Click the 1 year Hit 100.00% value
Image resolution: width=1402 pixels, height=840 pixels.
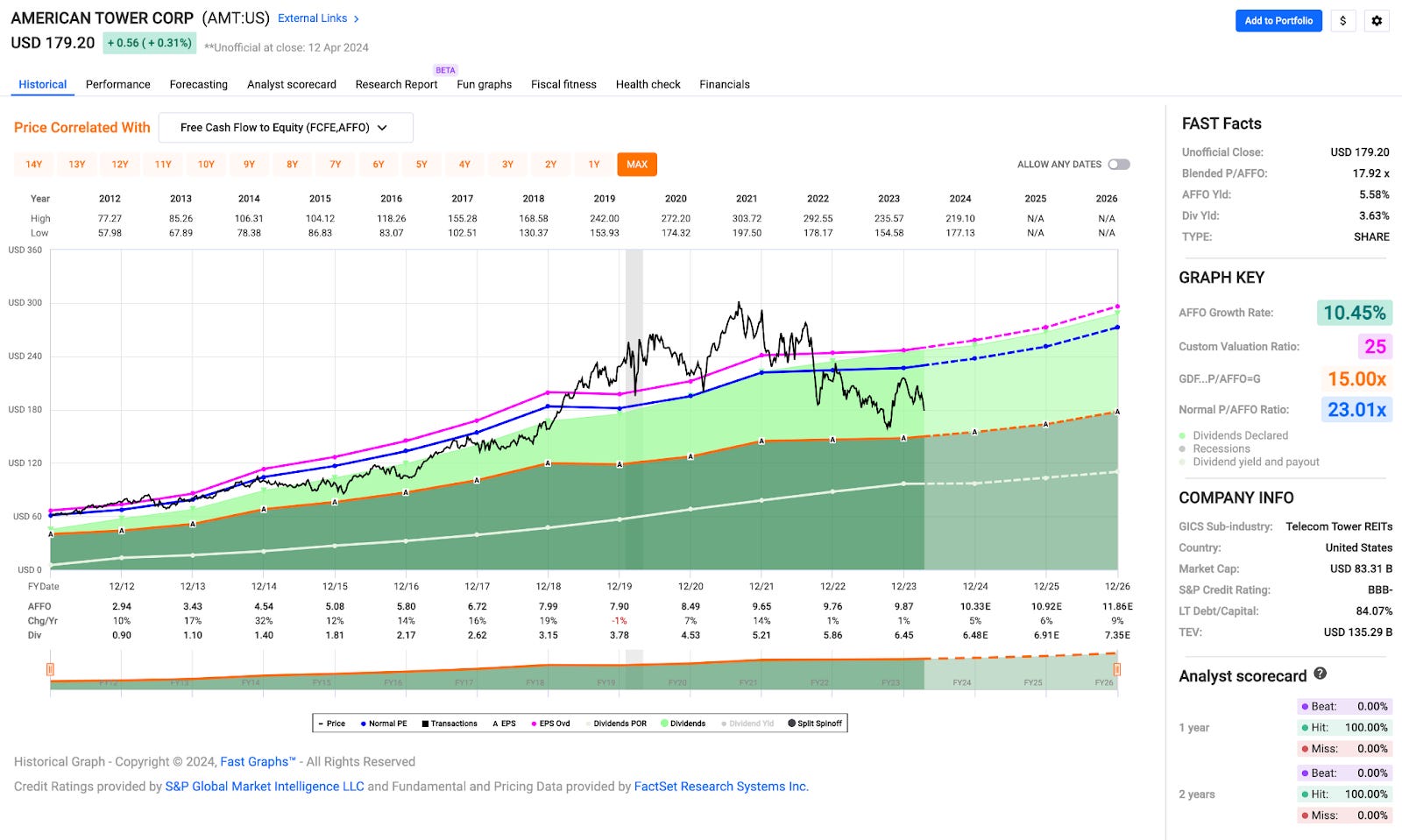point(1366,727)
